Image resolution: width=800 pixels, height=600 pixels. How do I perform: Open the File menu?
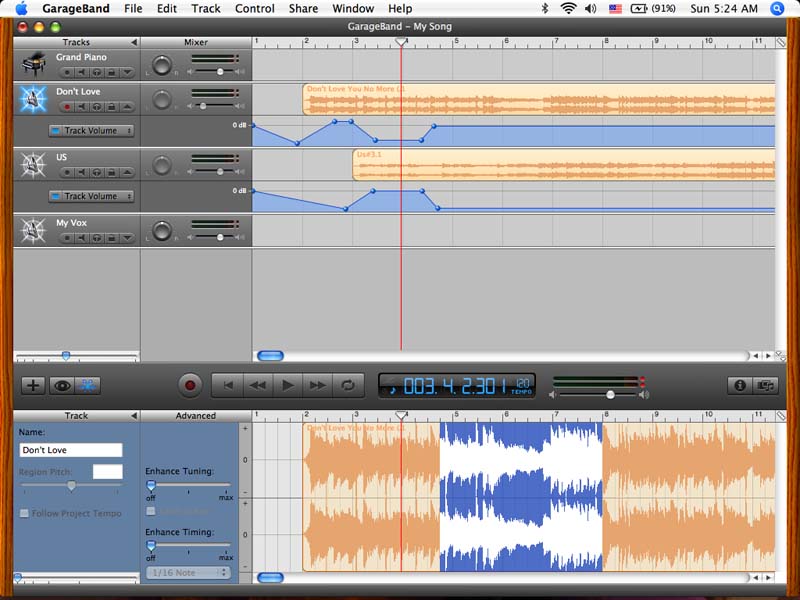pos(133,9)
